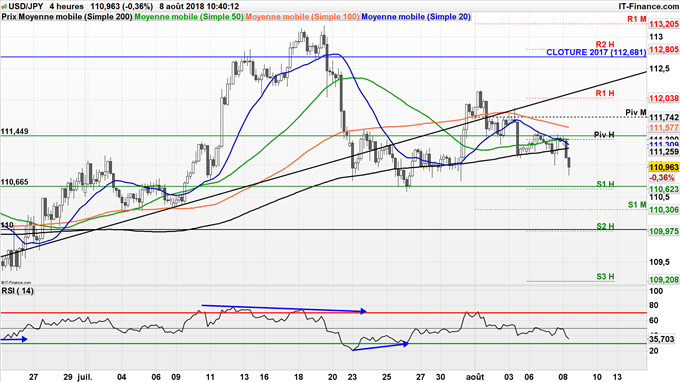Click the Piv H pivot label
Image resolution: width=680 pixels, height=382 pixels.
[x=604, y=135]
